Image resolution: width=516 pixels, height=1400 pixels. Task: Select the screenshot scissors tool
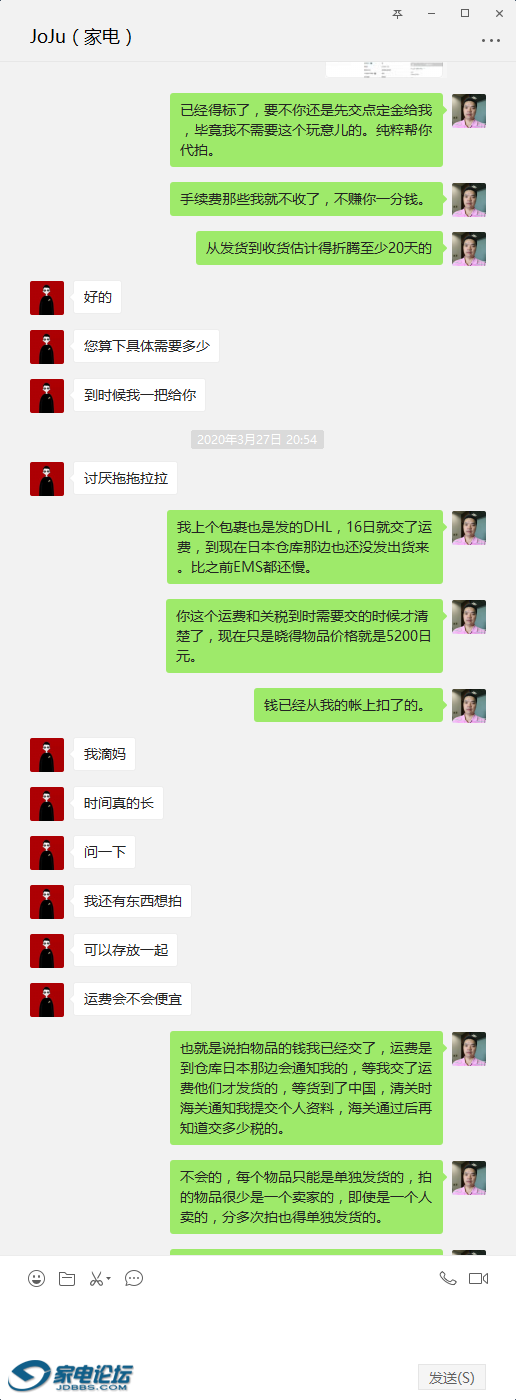96,1278
